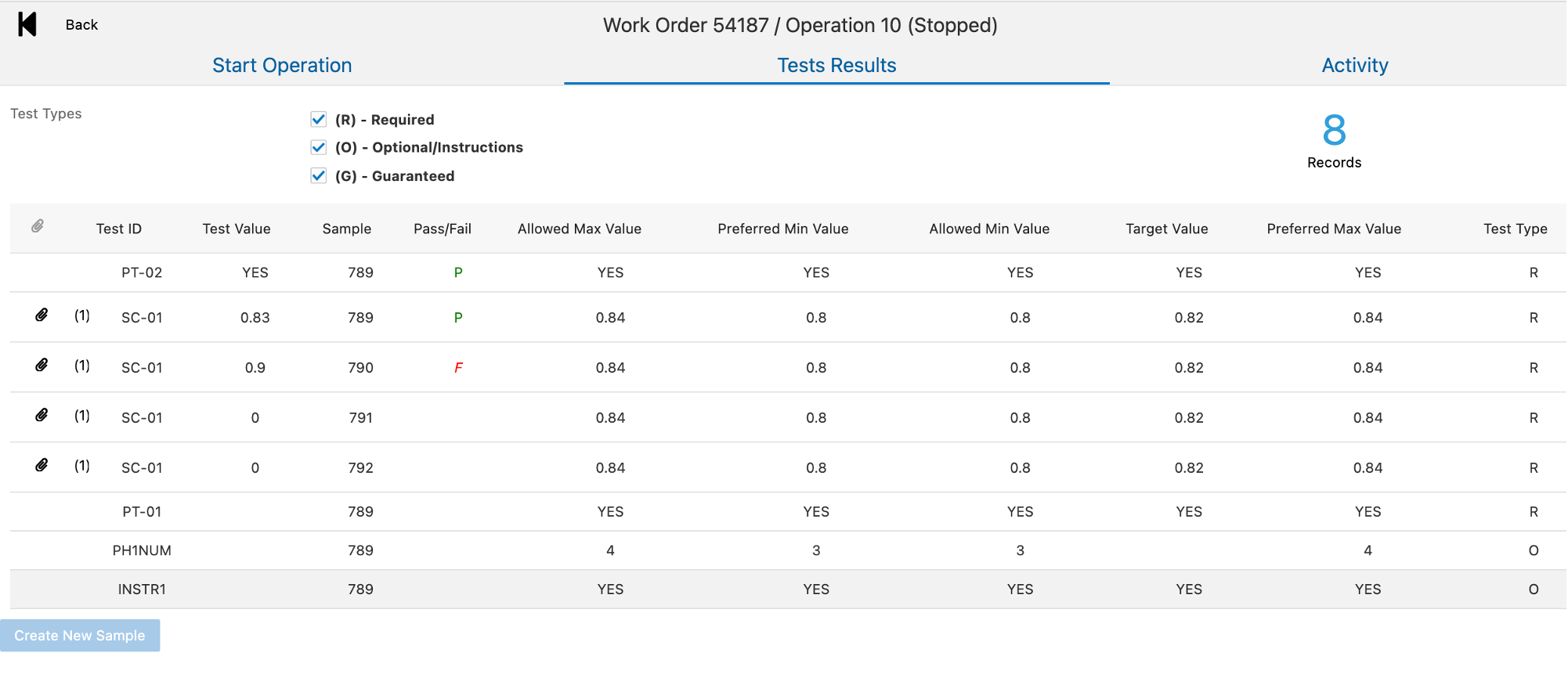The image size is (1568, 678).
Task: Click the back arrow icon
Action: [x=27, y=24]
